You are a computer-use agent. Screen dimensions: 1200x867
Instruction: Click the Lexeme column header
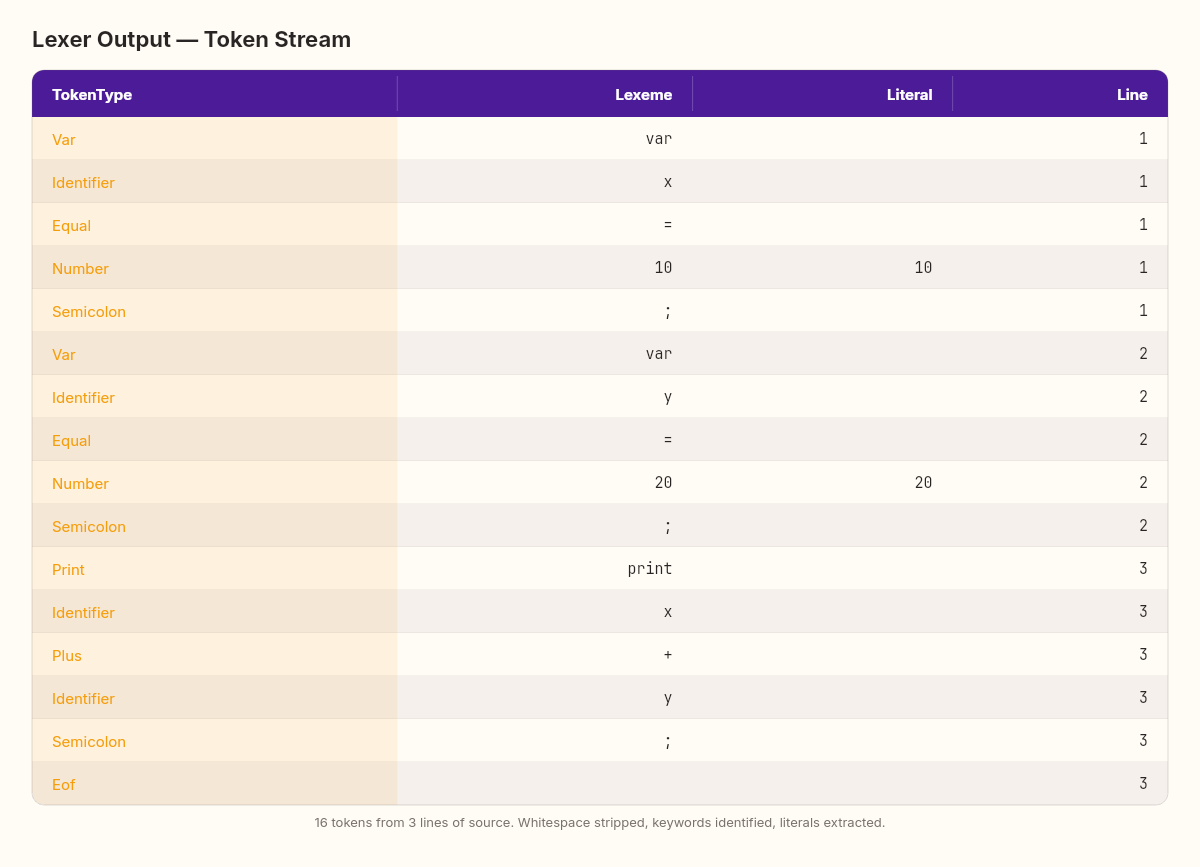point(545,95)
